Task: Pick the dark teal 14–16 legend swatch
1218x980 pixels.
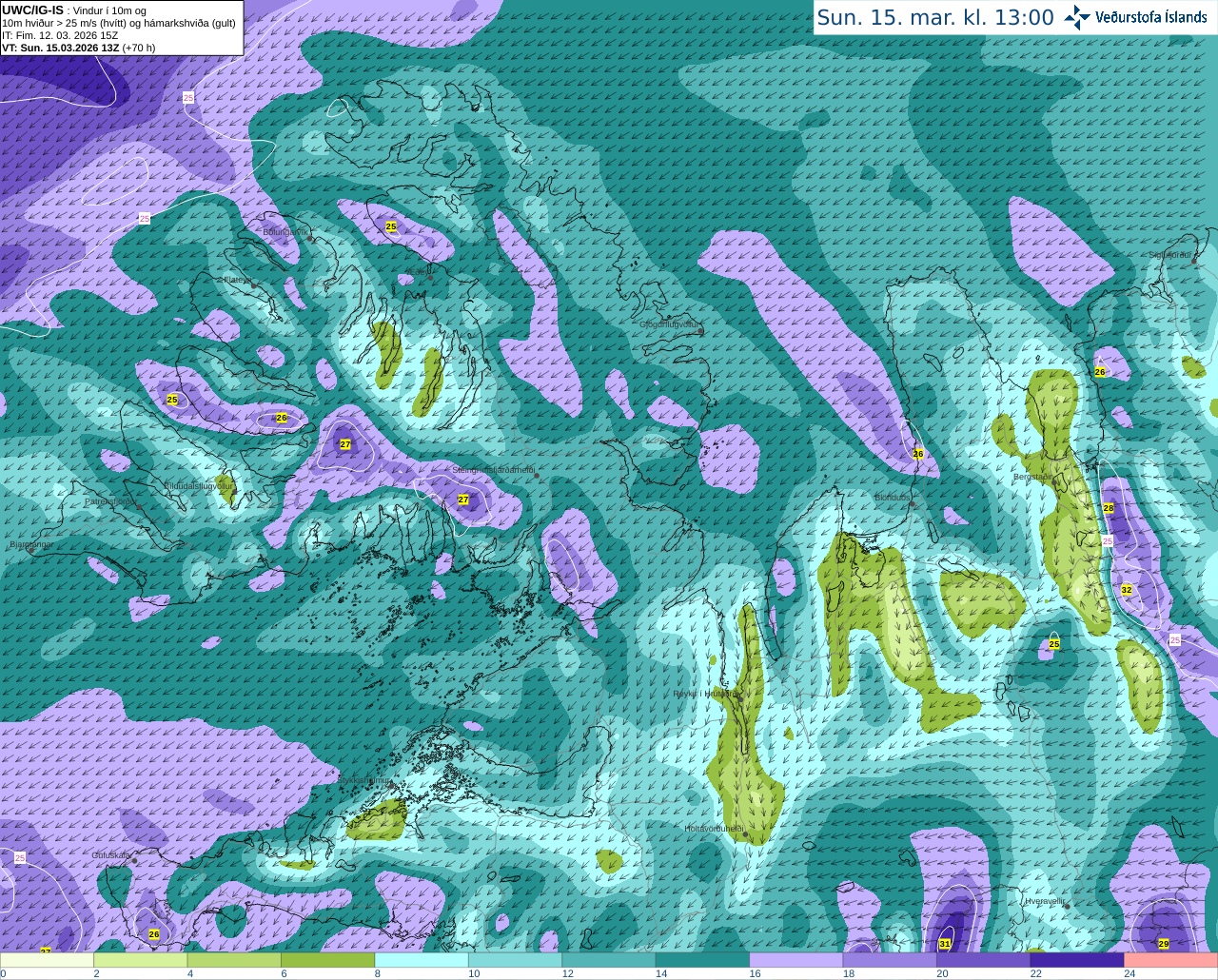Action: click(x=703, y=960)
